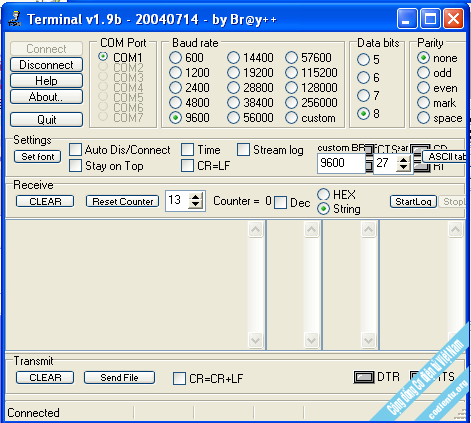Select baud rate 4800
Image resolution: width=471 pixels, height=423 pixels.
[x=175, y=102]
